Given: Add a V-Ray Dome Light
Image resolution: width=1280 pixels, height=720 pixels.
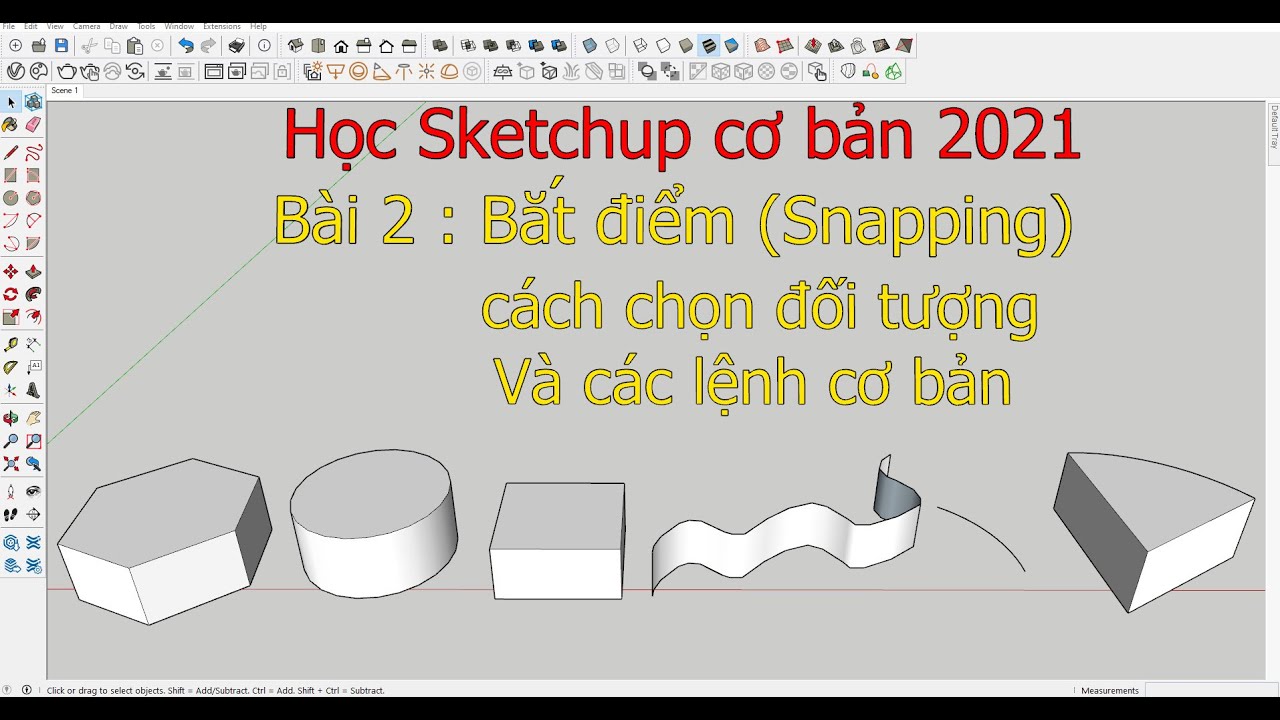Looking at the screenshot, I should [x=449, y=71].
